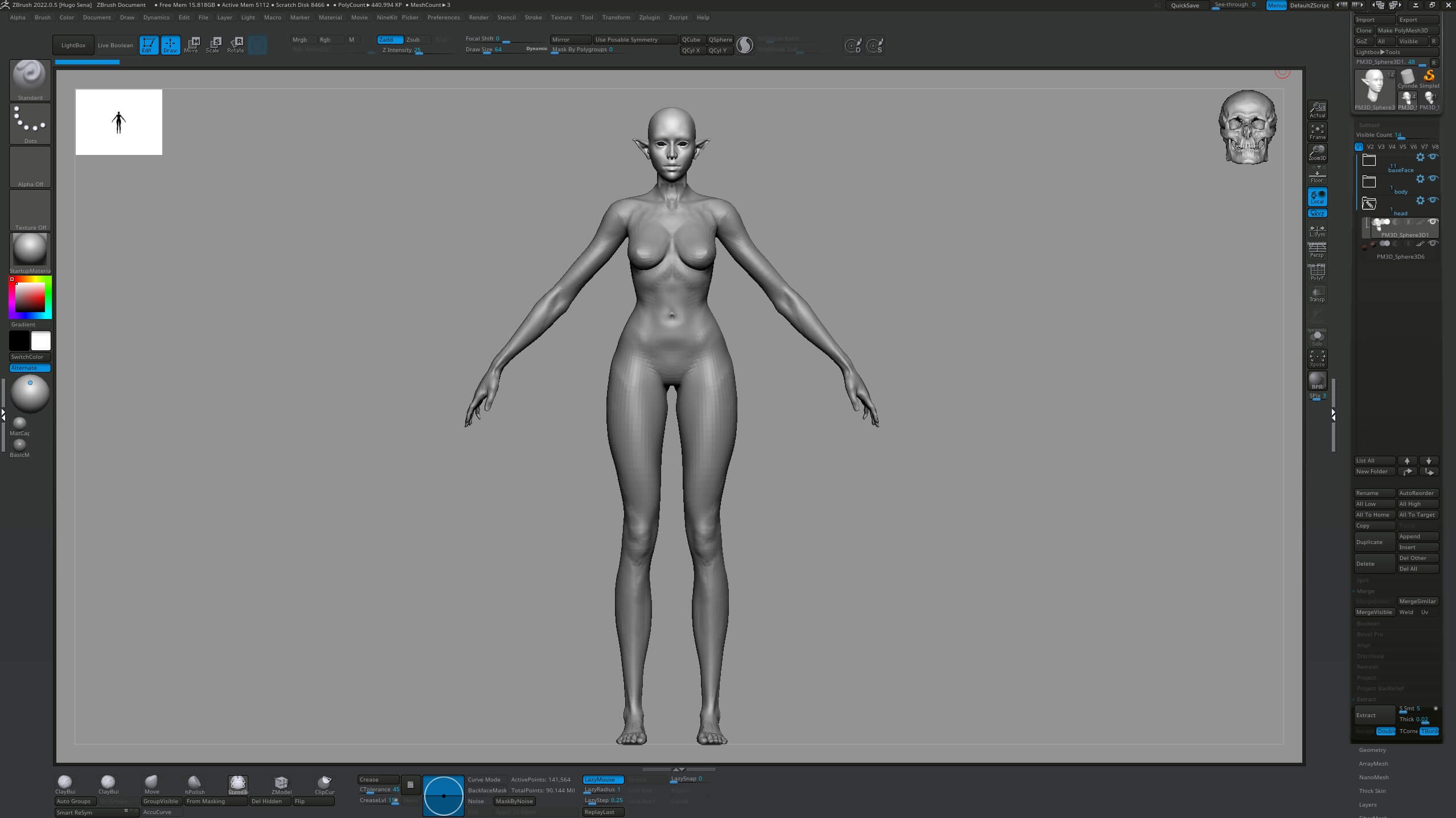Select the Move gizmo tool
Viewport: 1456px width, 818px height.
coord(192,45)
